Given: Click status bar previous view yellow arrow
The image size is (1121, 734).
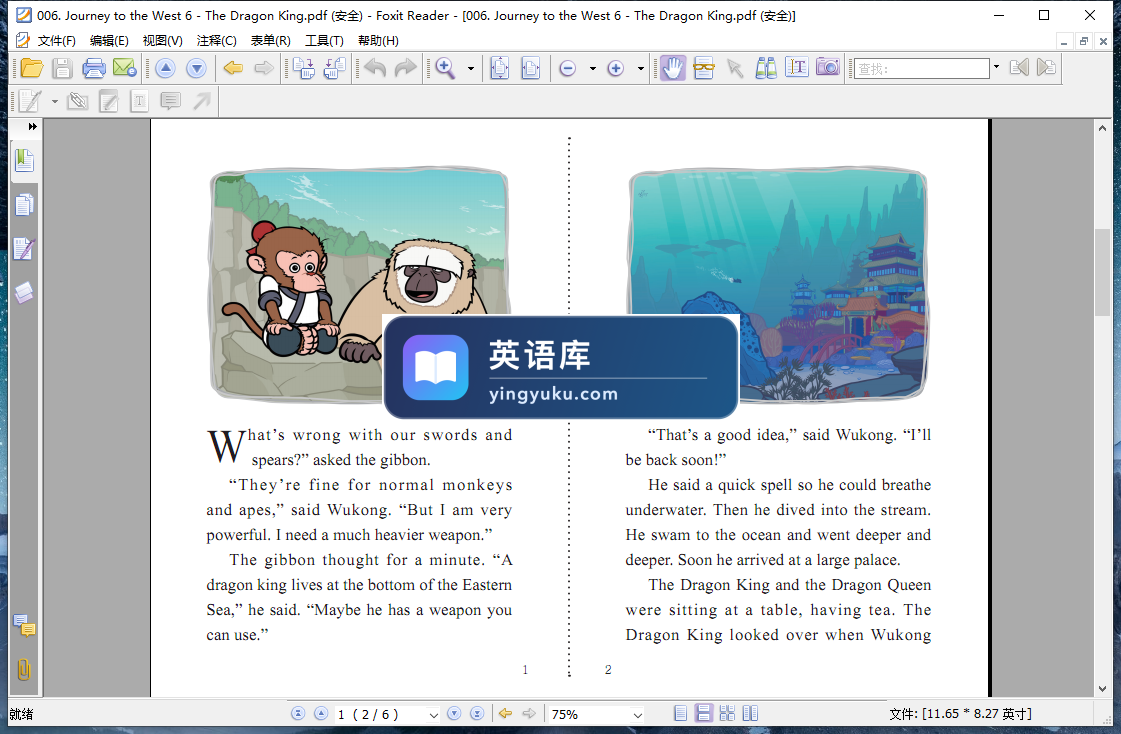Looking at the screenshot, I should coord(505,713).
